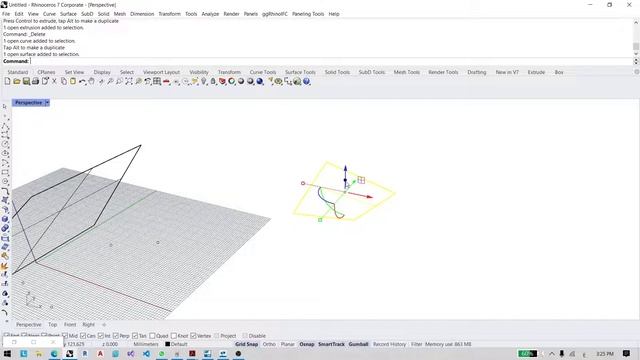Click the blue render sphere icon
Image resolution: width=640 pixels, height=360 pixels.
pyautogui.click(x=260, y=82)
